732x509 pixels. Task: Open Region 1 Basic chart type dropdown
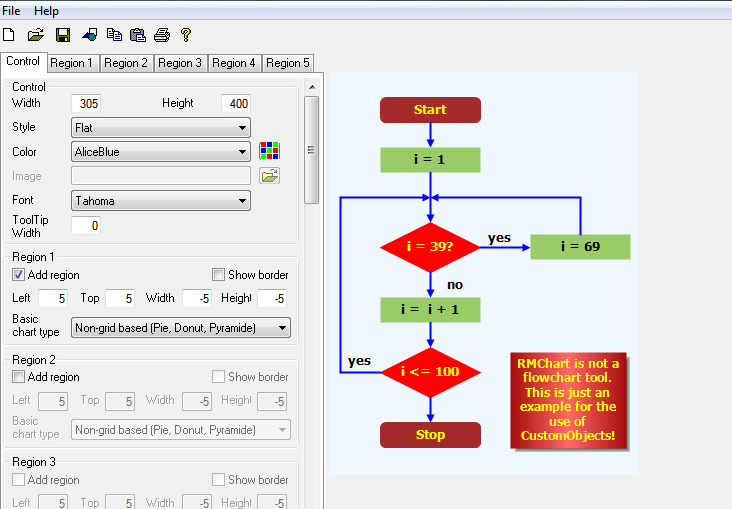(181, 328)
